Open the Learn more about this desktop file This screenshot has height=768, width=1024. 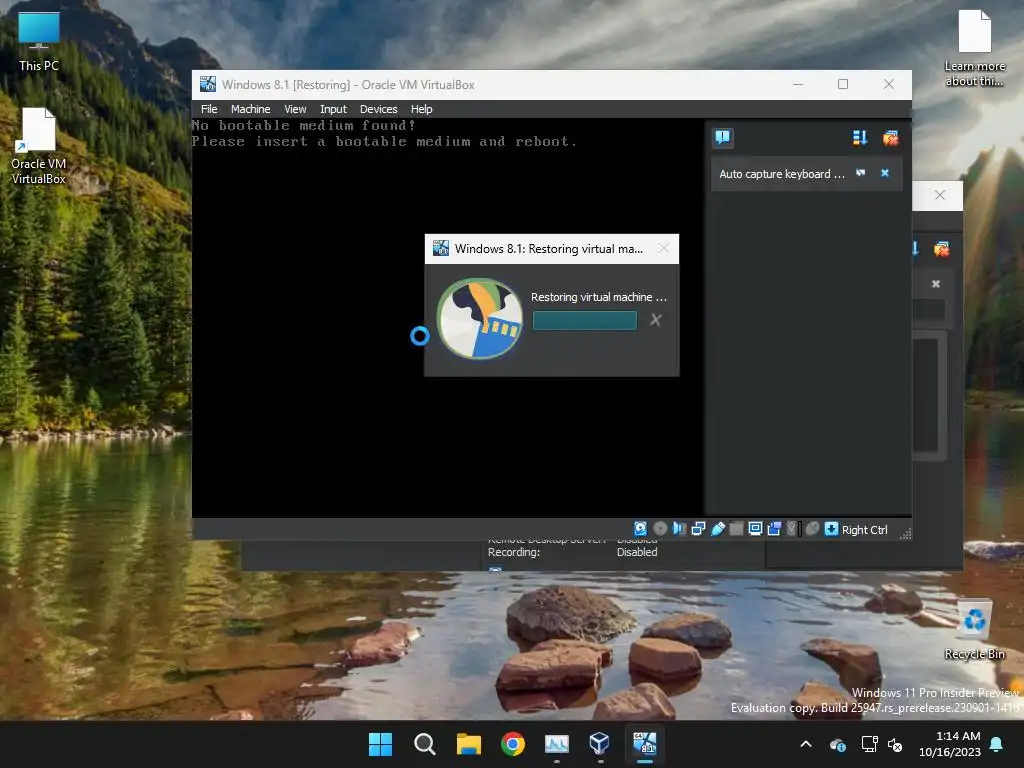click(974, 48)
